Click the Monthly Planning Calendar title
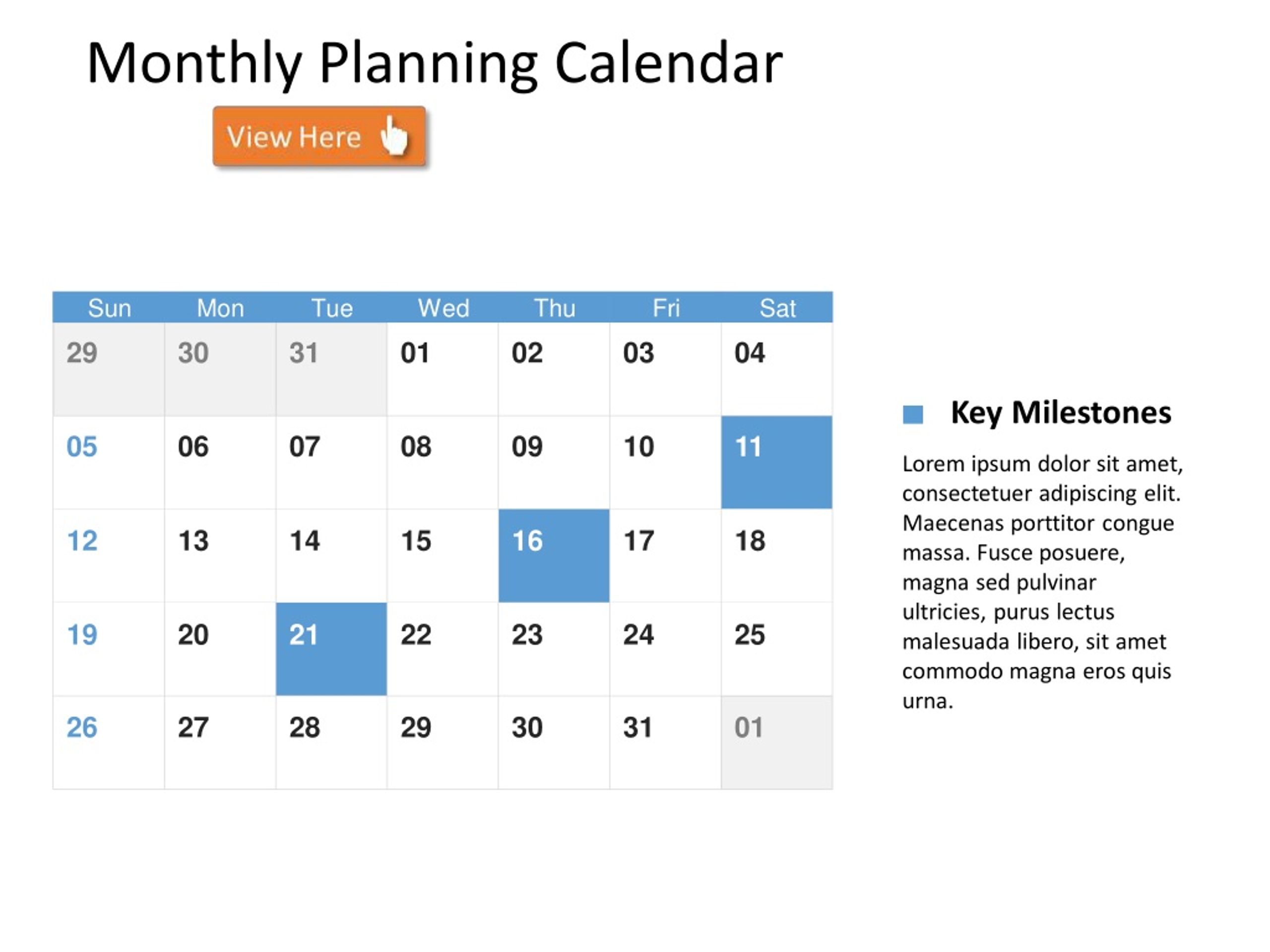Image resolution: width=1270 pixels, height=952 pixels. pyautogui.click(x=435, y=62)
